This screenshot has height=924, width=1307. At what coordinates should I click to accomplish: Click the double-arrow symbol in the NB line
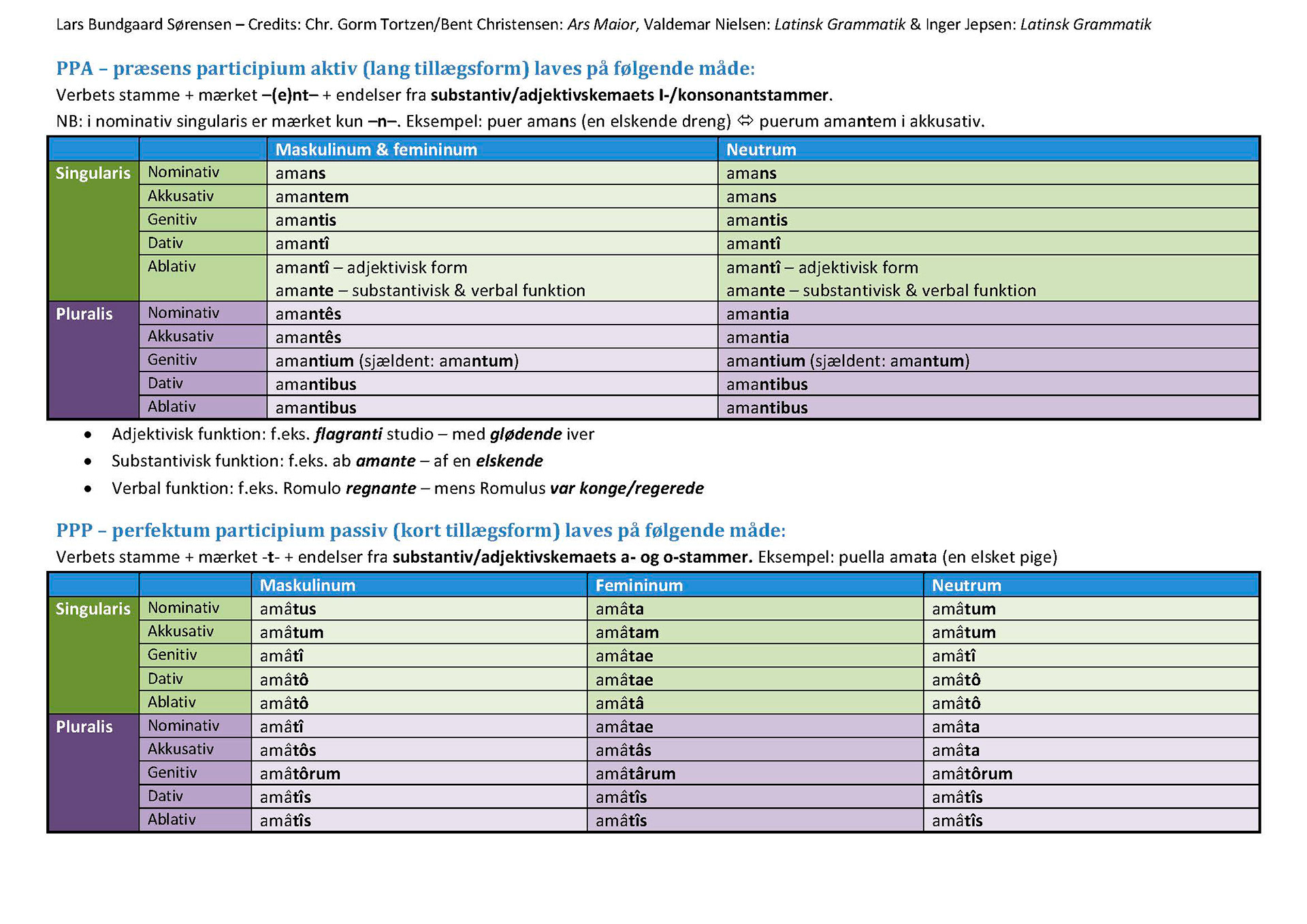tap(745, 121)
